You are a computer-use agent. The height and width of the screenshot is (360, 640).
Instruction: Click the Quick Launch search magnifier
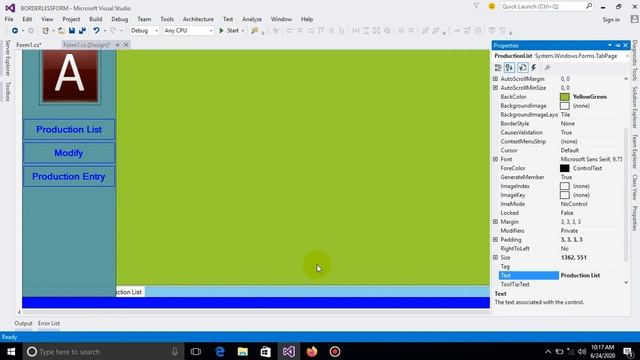coord(589,6)
